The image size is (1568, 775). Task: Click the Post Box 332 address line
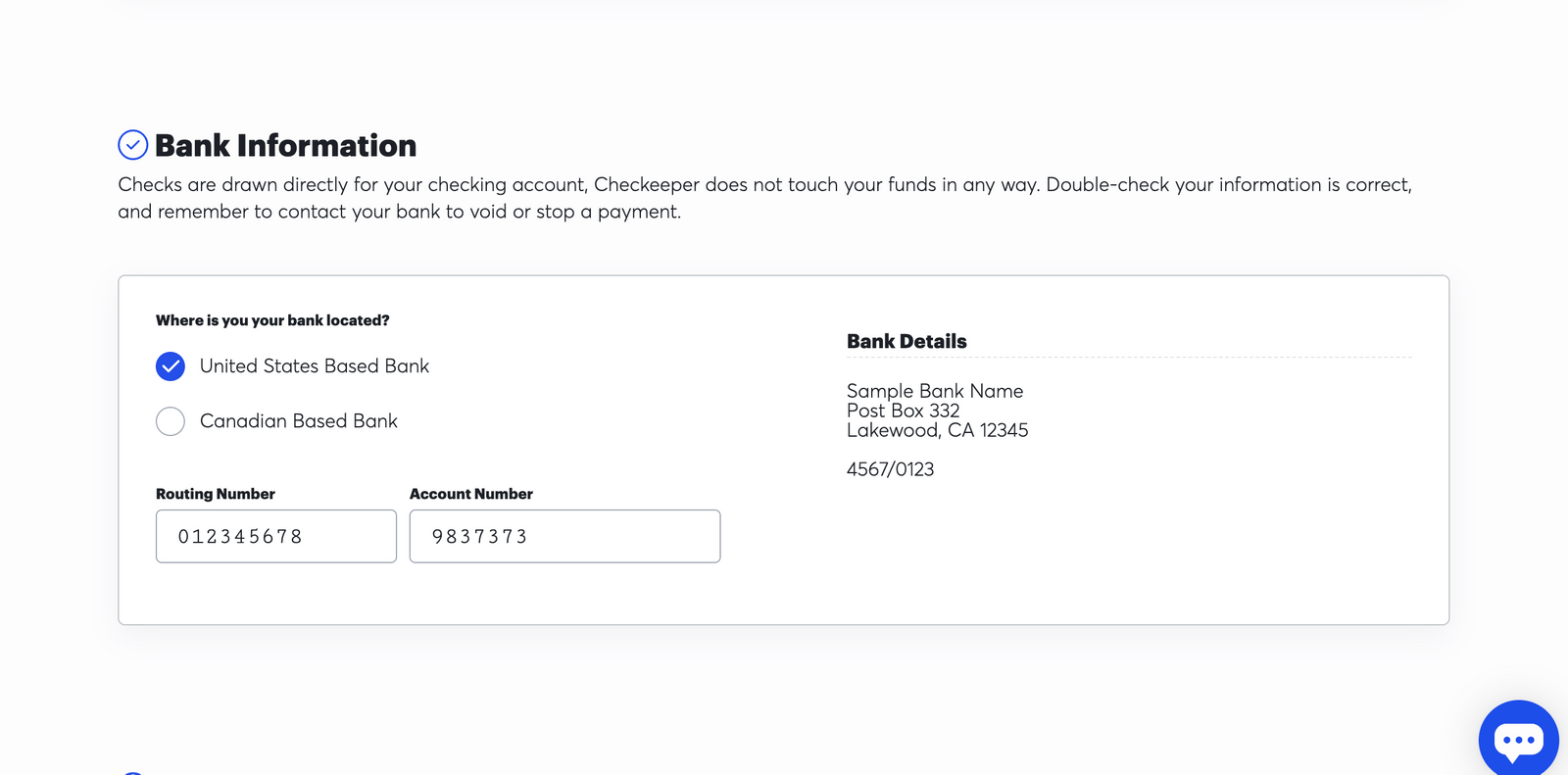(903, 411)
